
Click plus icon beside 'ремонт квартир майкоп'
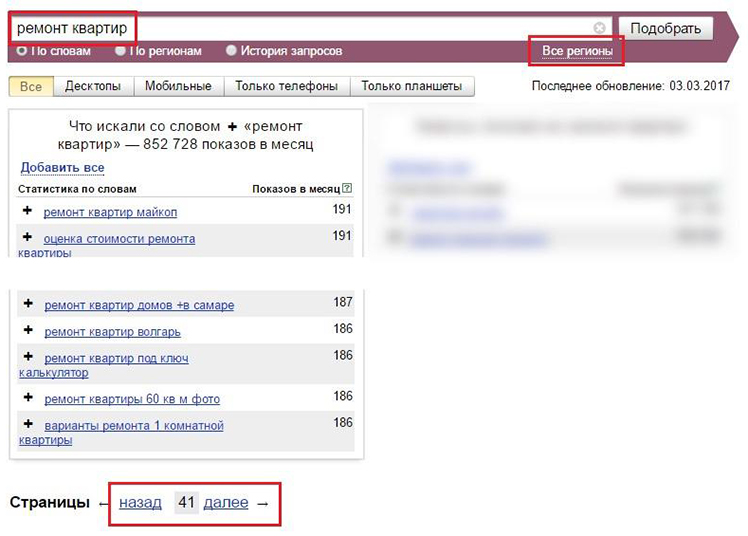coord(28,211)
